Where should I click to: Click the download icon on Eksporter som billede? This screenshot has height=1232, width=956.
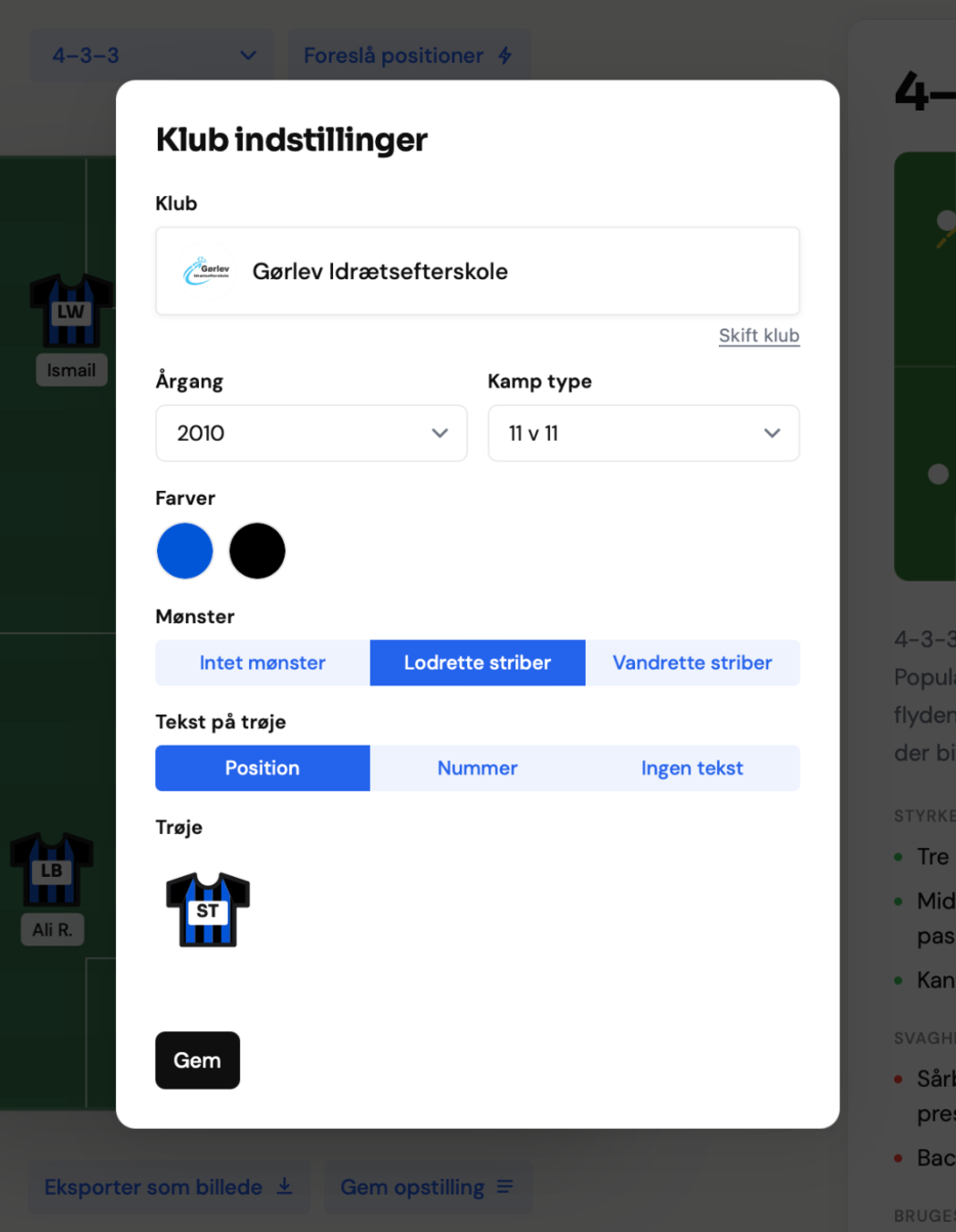tap(285, 1185)
